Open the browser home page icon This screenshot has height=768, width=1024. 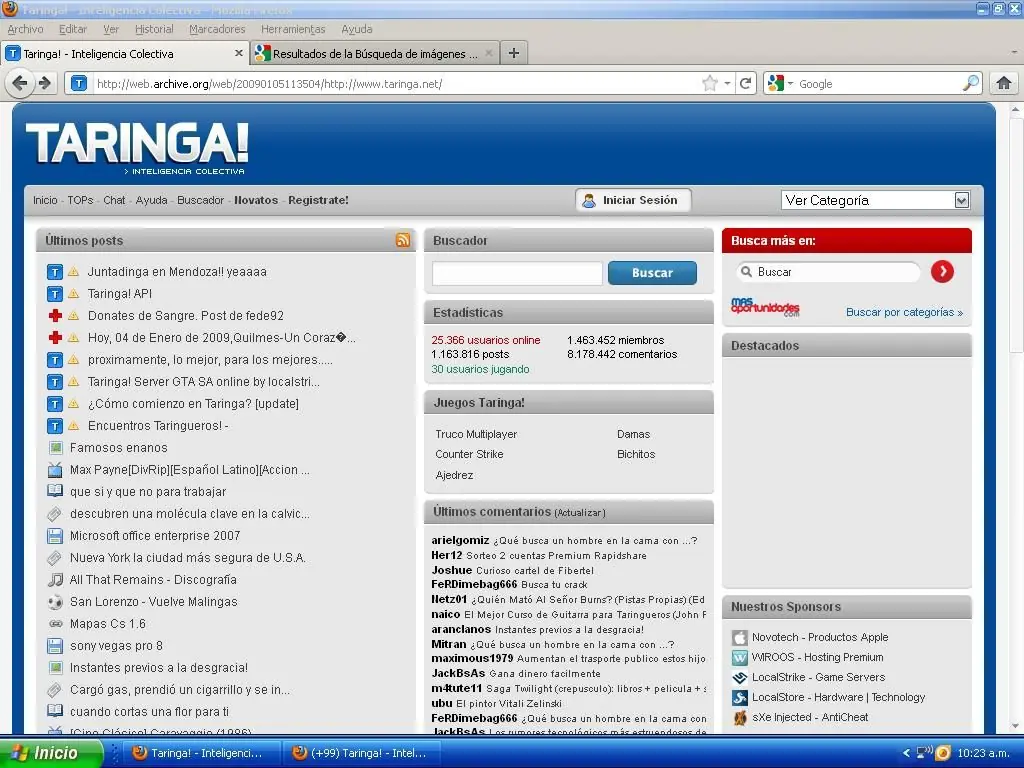click(x=1004, y=83)
